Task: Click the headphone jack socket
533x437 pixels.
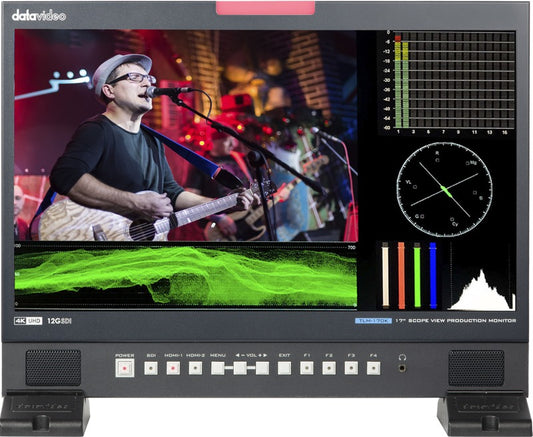Action: pos(402,368)
